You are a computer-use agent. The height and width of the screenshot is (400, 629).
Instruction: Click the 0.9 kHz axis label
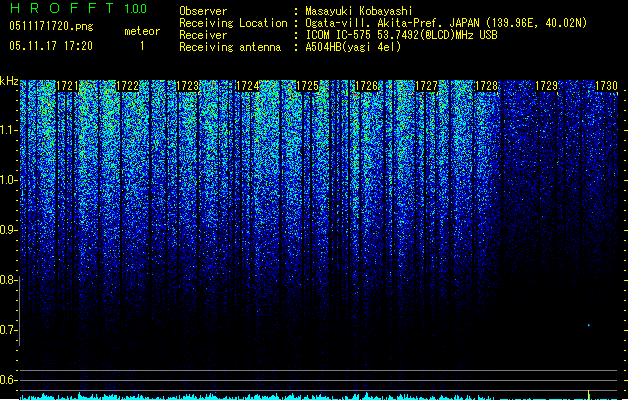coord(8,230)
